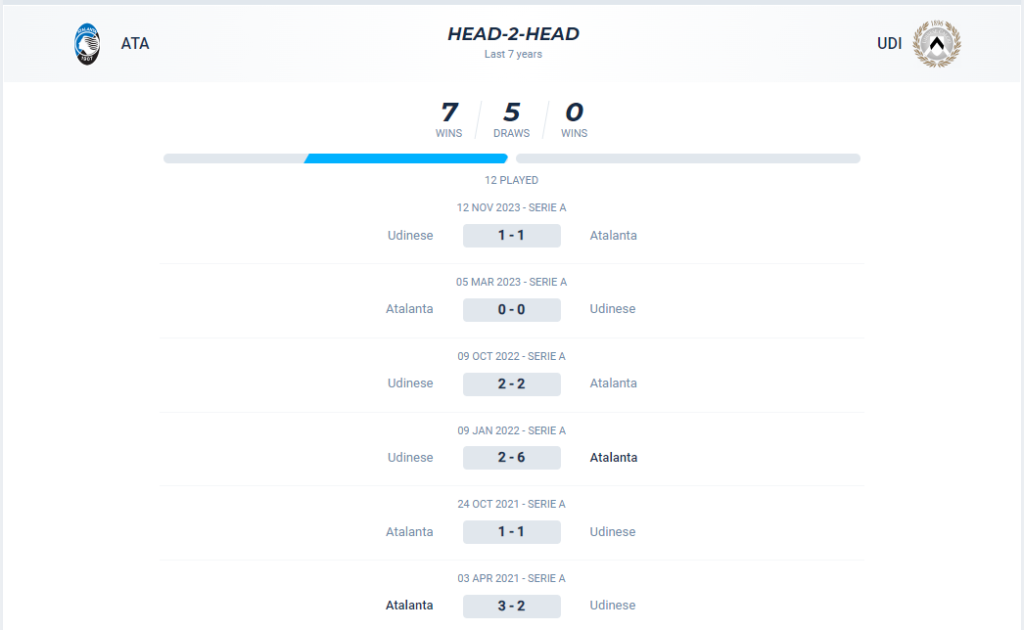Click Udinese in the 24 Oct 2021 match
The image size is (1024, 630).
pos(613,531)
